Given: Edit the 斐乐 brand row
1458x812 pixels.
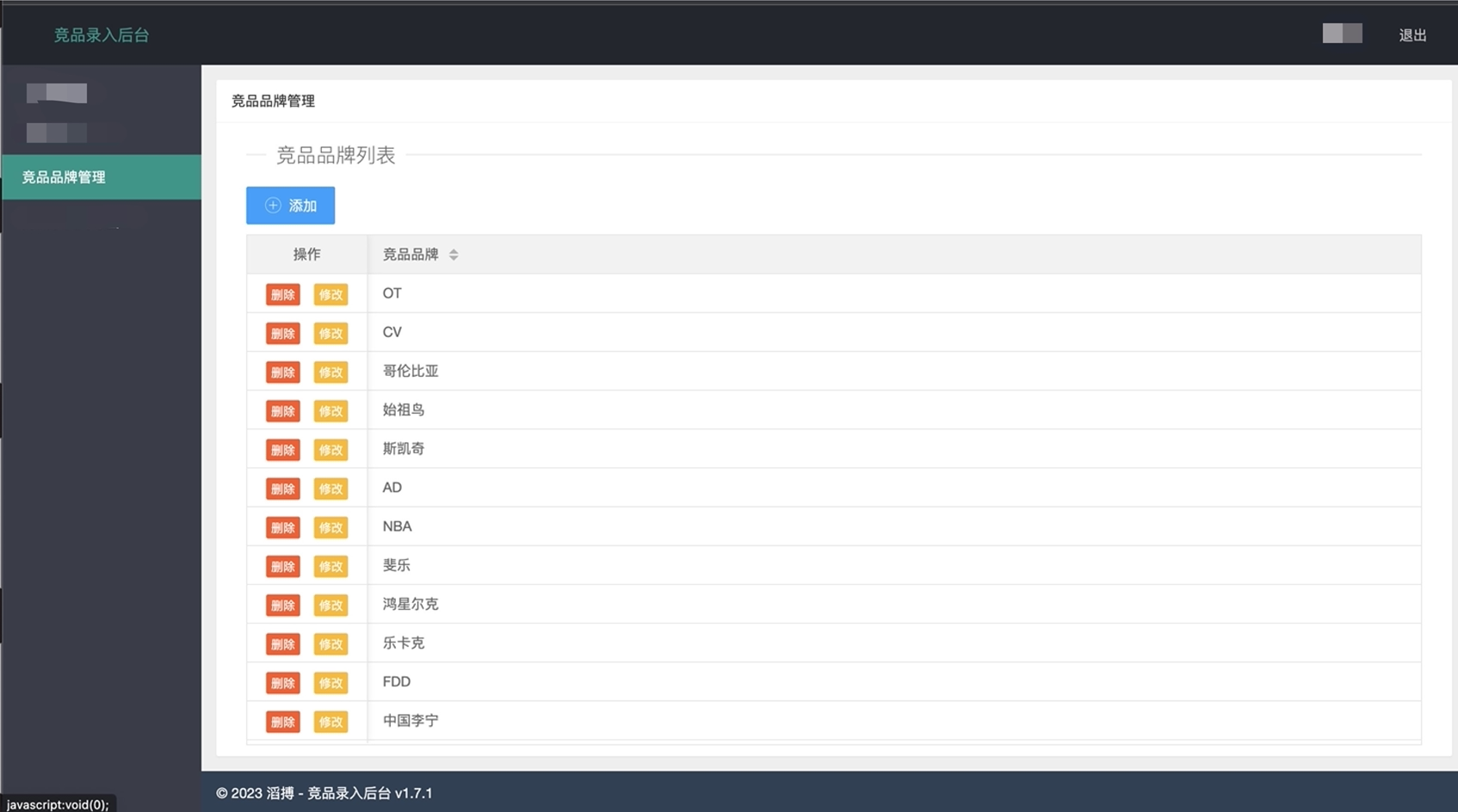Looking at the screenshot, I should [x=331, y=566].
